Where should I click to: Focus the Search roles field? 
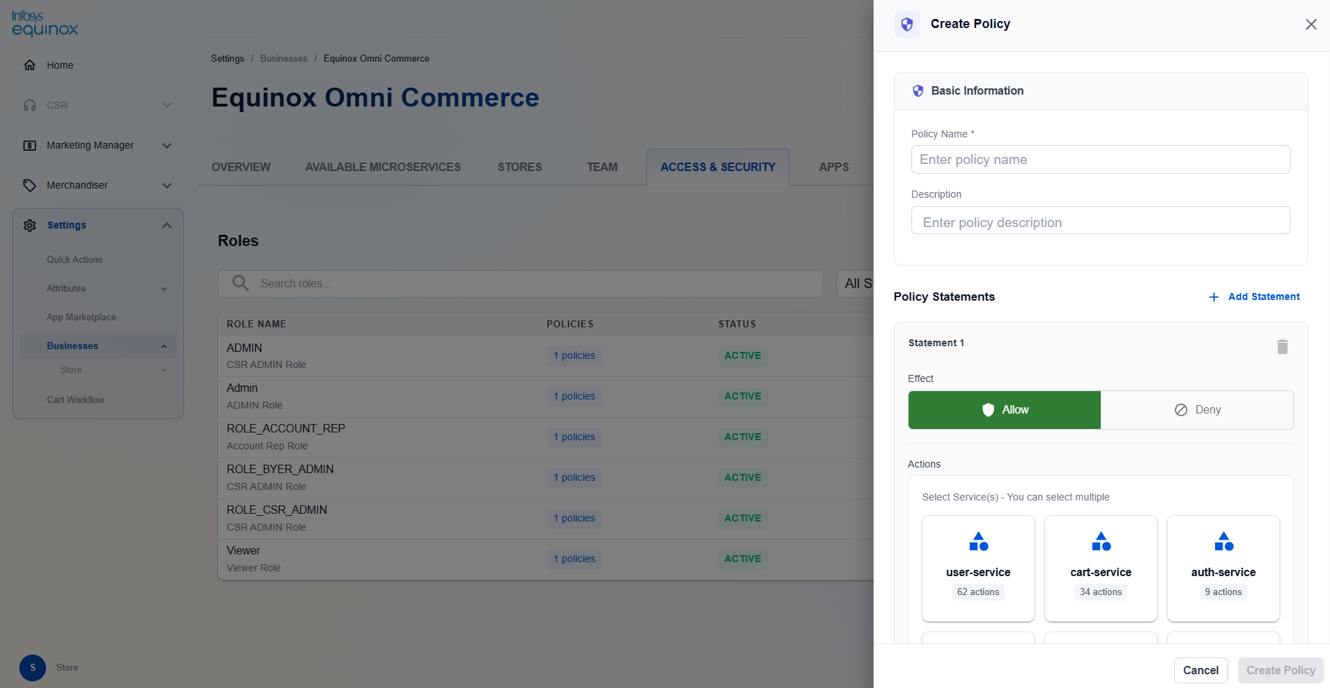[520, 283]
